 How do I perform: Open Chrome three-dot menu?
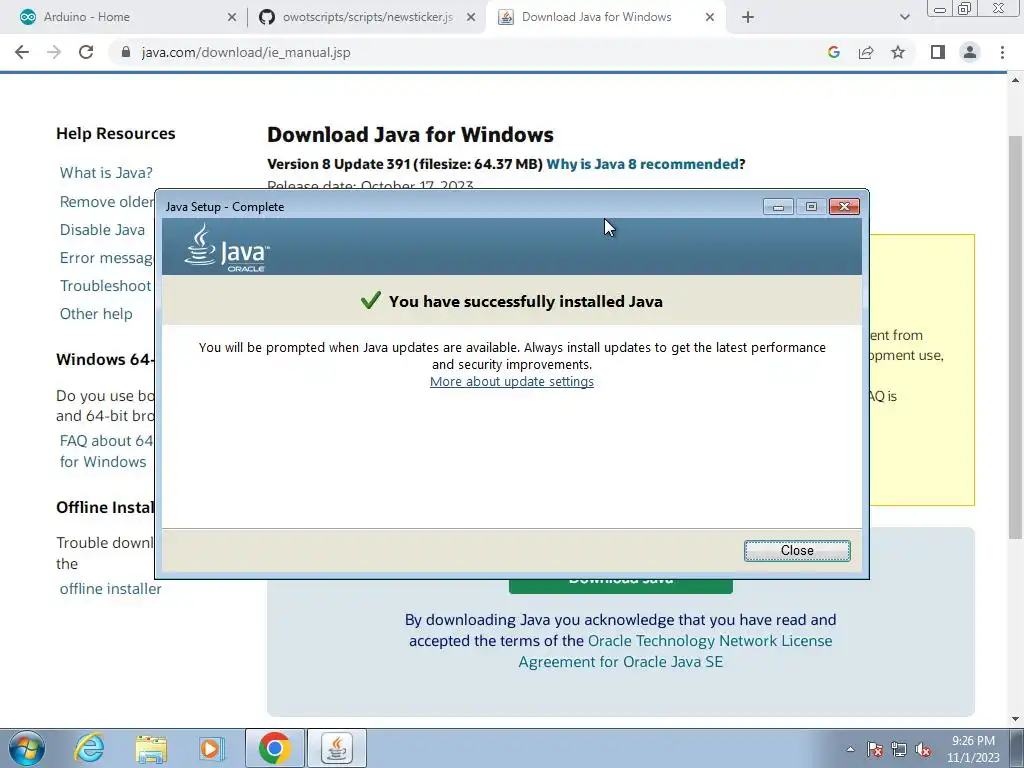[1002, 52]
